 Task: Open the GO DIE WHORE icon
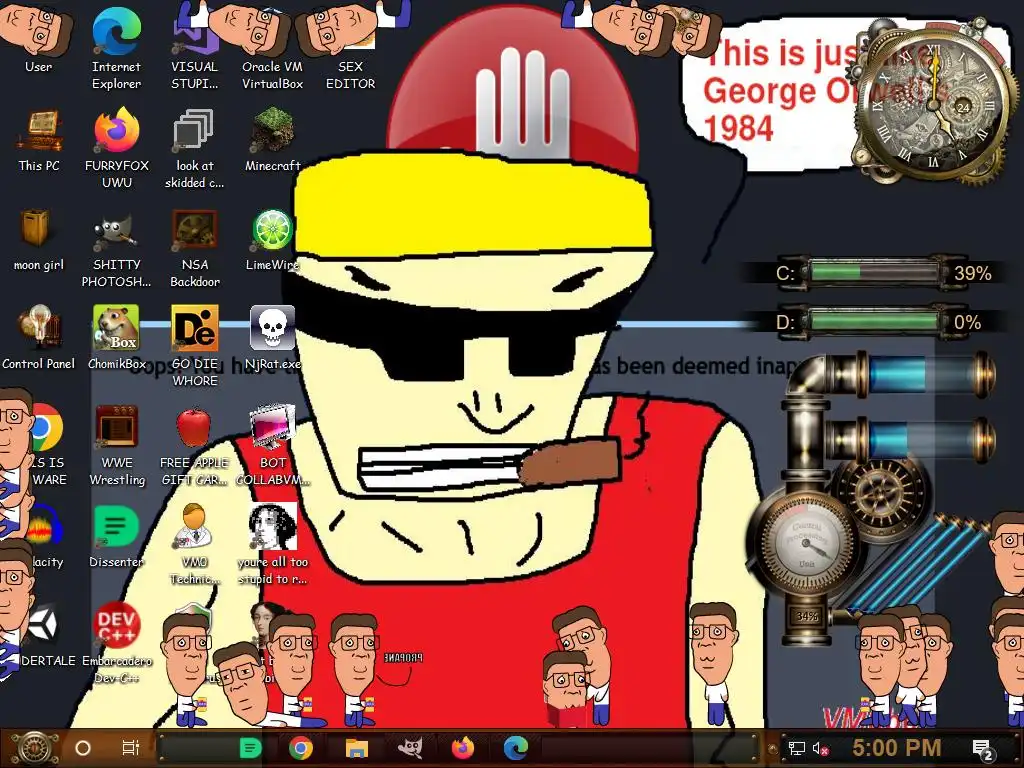click(194, 346)
